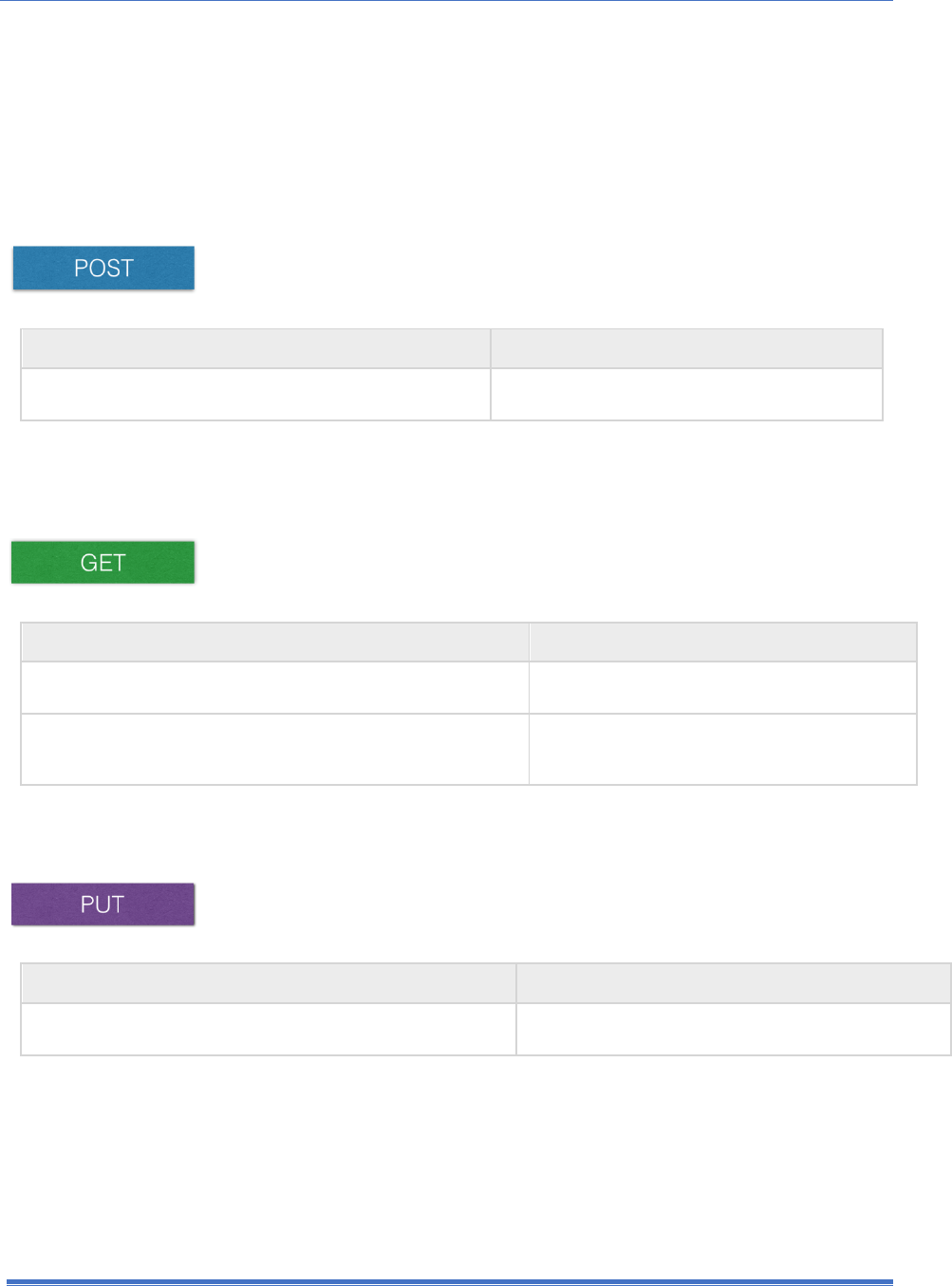Click the green GET method badge

(x=103, y=562)
